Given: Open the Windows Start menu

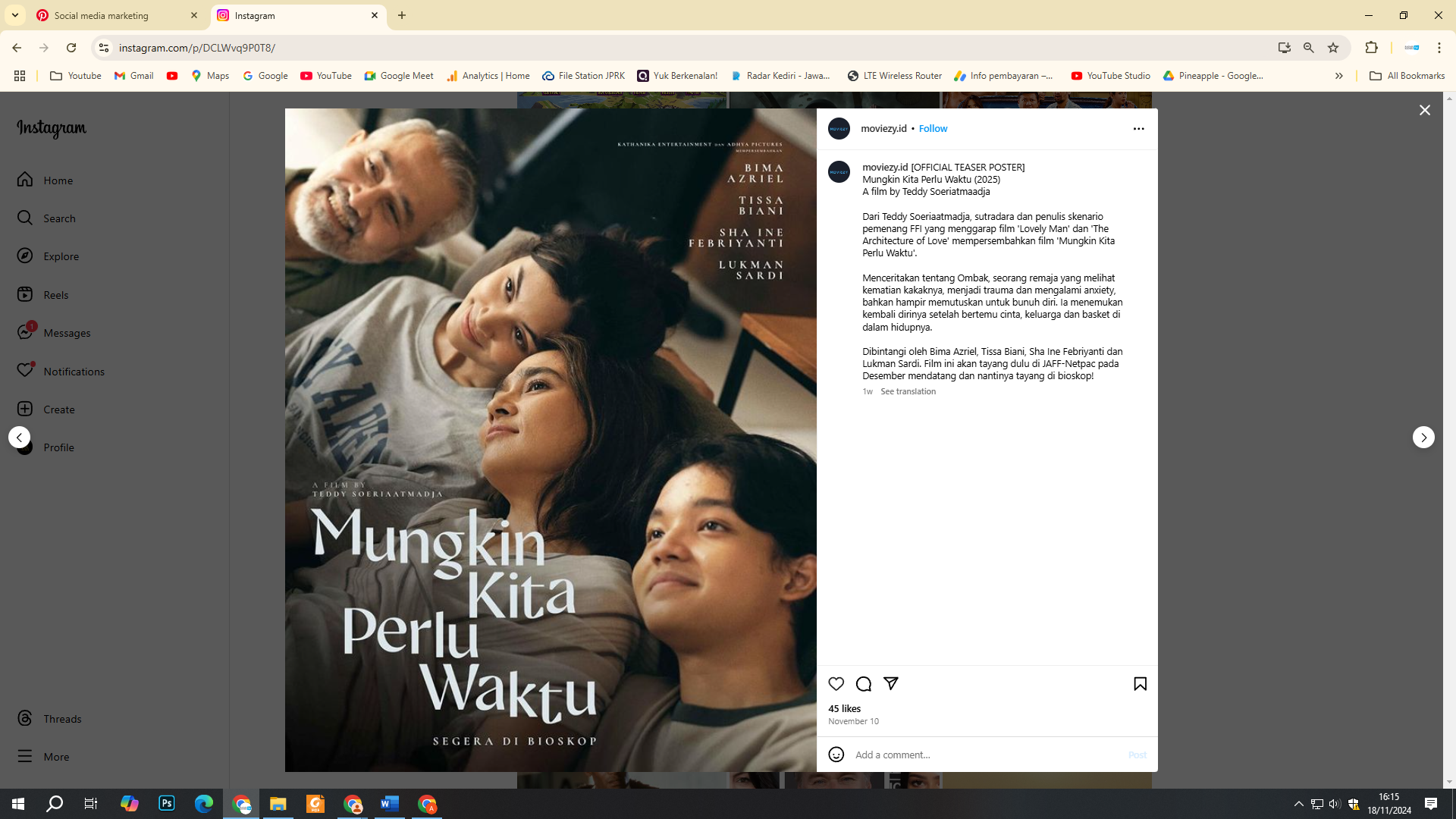Looking at the screenshot, I should coord(18,804).
